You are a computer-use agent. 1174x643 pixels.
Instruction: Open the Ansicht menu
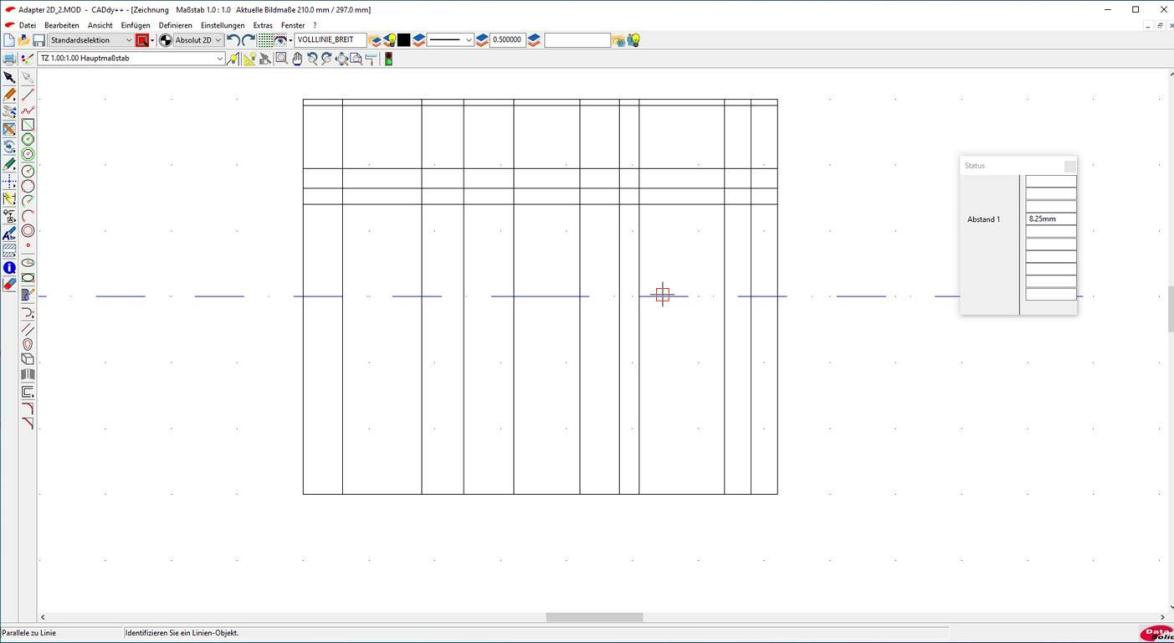coord(100,25)
